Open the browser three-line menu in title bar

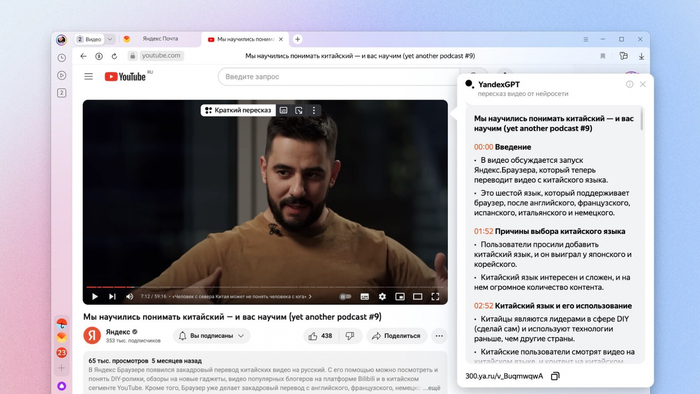pyautogui.click(x=586, y=39)
